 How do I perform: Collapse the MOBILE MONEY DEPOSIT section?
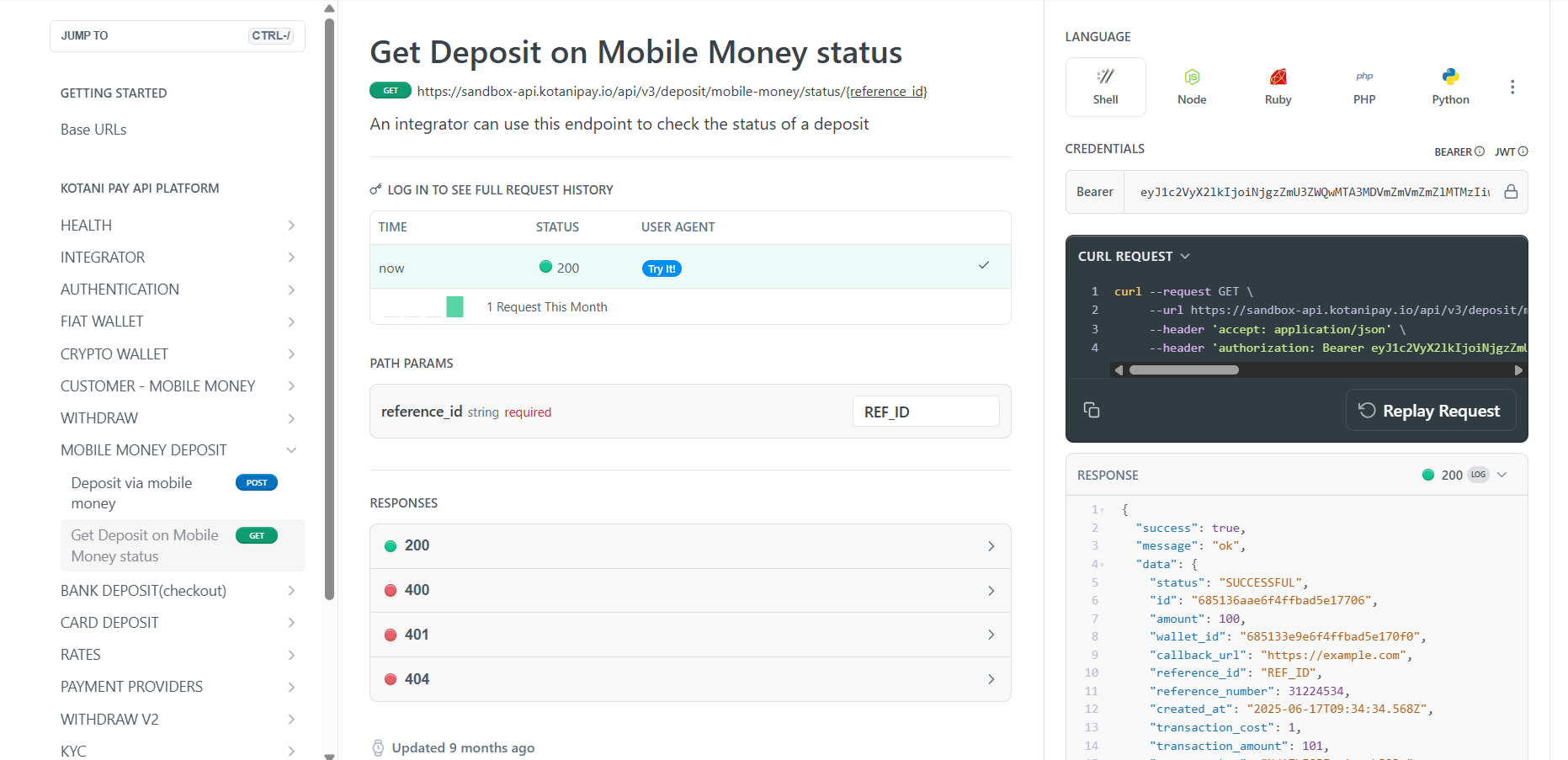coord(291,450)
